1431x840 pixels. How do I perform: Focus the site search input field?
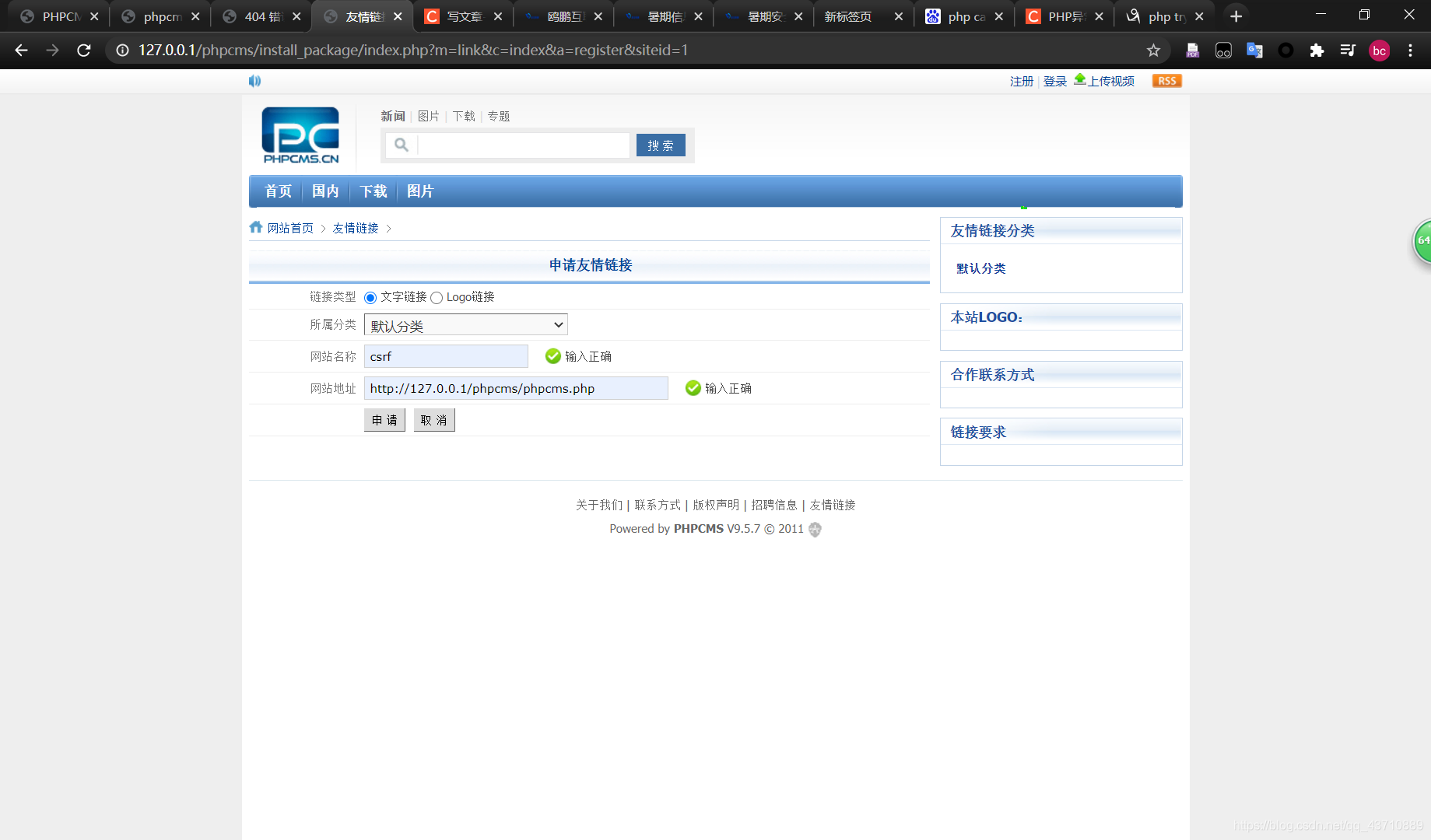[x=524, y=145]
